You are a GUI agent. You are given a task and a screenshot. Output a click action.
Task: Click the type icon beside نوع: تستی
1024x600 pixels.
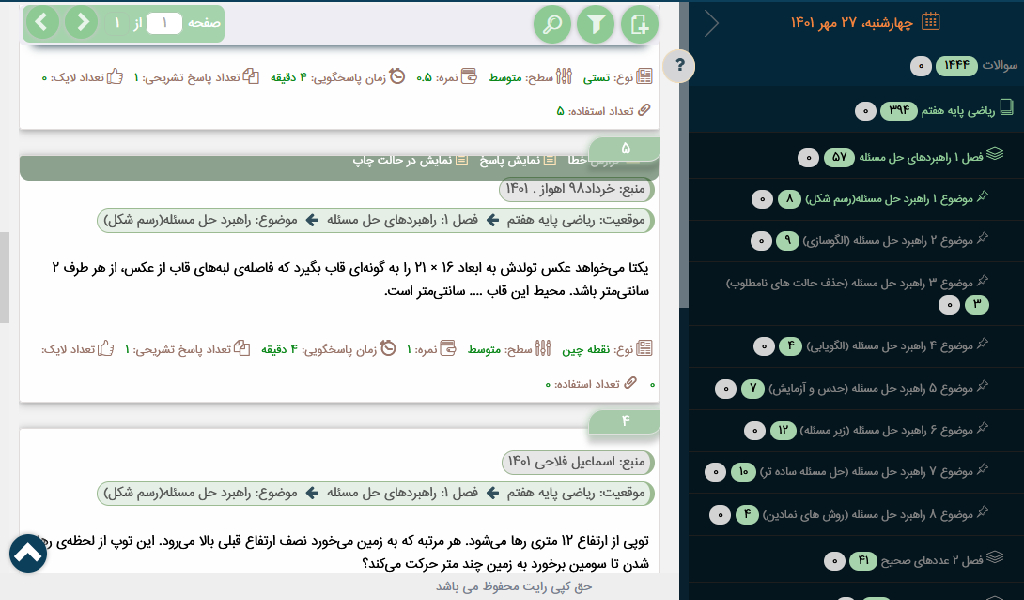tap(644, 76)
